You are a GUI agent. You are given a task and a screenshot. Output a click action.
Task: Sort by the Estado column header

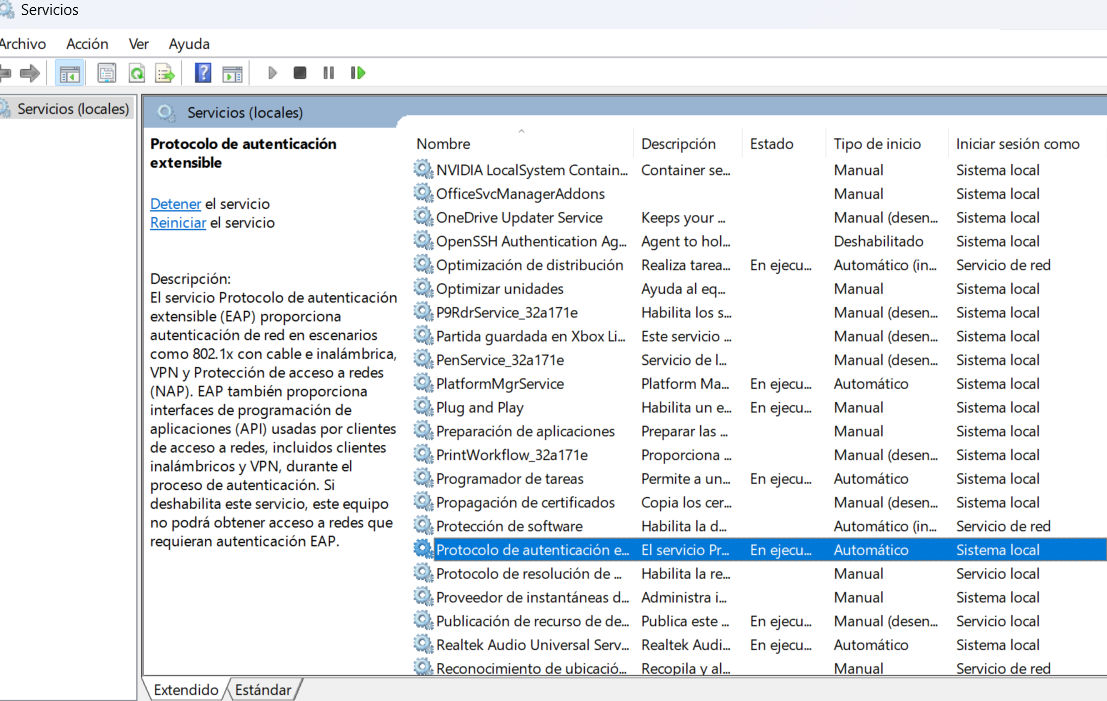(x=771, y=144)
